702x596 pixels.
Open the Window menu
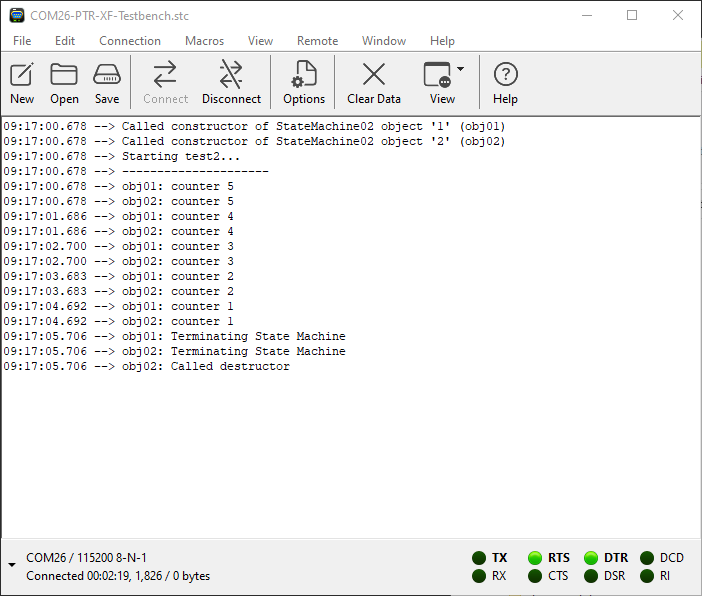coord(384,41)
